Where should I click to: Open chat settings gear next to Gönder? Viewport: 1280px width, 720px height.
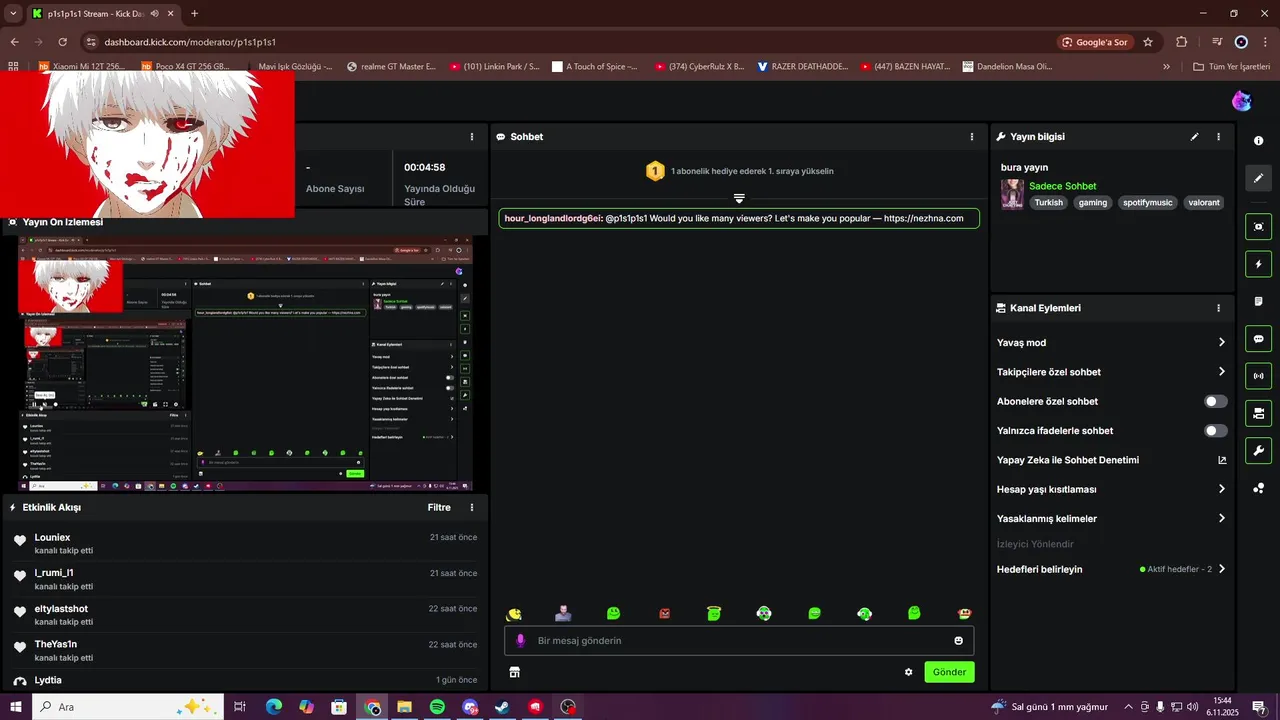click(908, 672)
